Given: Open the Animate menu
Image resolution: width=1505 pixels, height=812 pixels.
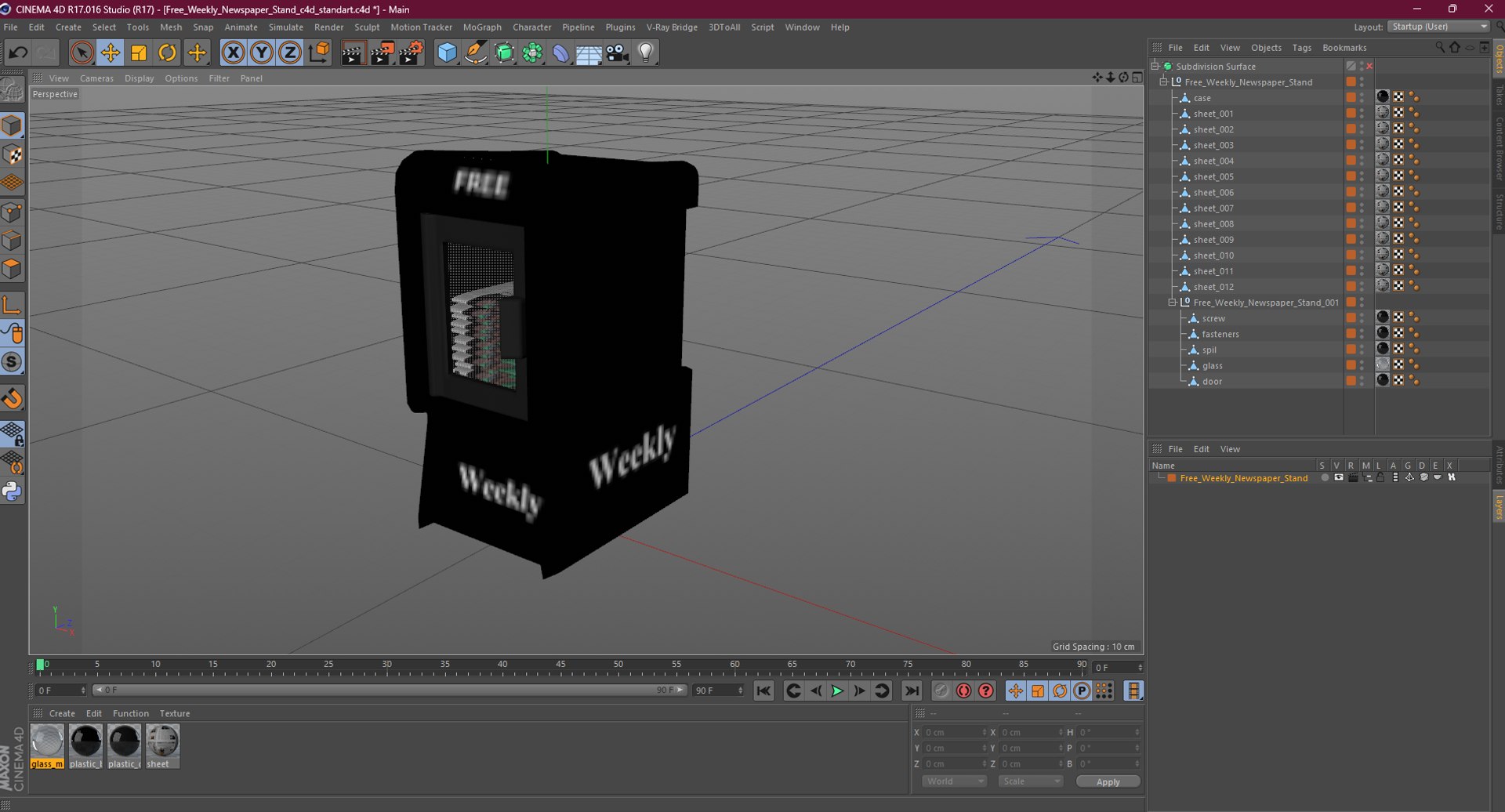Looking at the screenshot, I should (x=241, y=27).
